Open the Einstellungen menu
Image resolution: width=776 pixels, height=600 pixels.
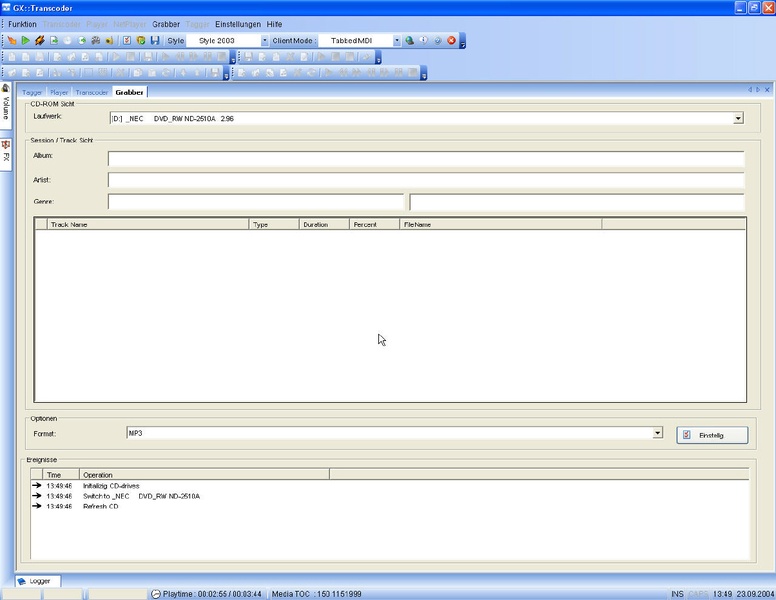click(x=238, y=23)
